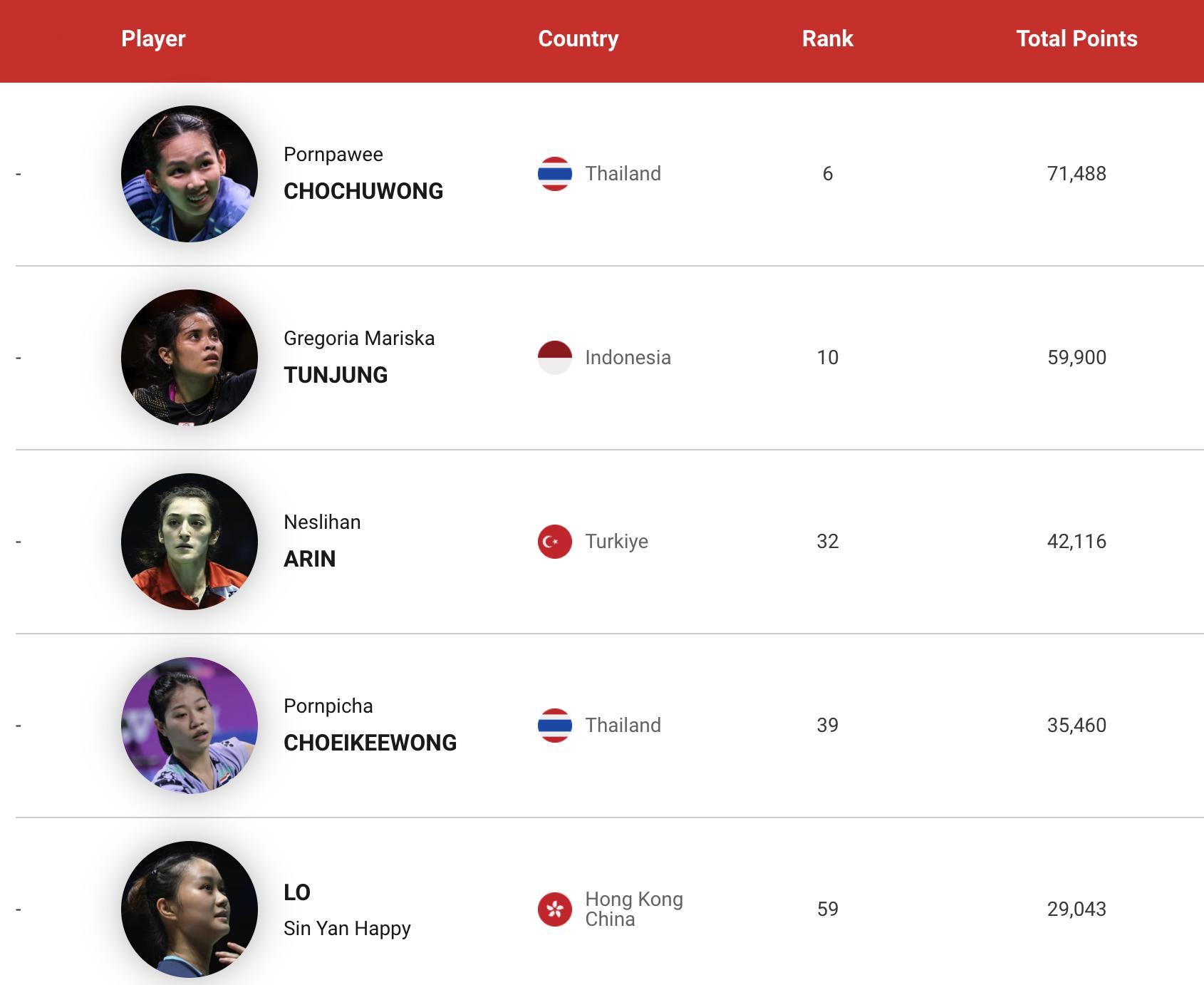Open the CHOCHUWONG player name link
Screen dimensions: 1204x985
[x=363, y=191]
